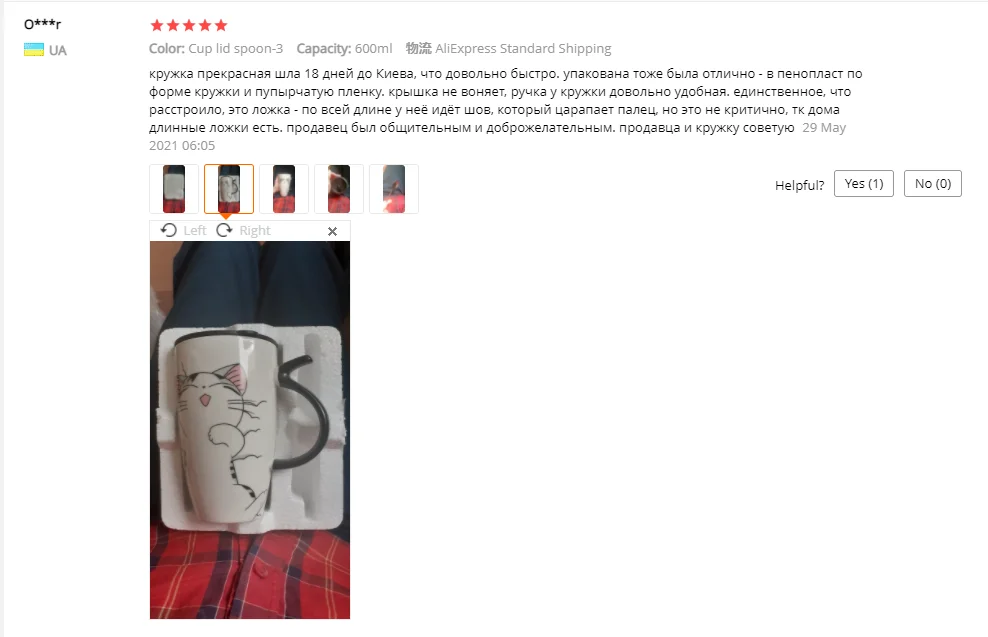Viewport: 988px width, 637px height.
Task: Open the fifth review photo thumbnail
Action: tap(394, 189)
